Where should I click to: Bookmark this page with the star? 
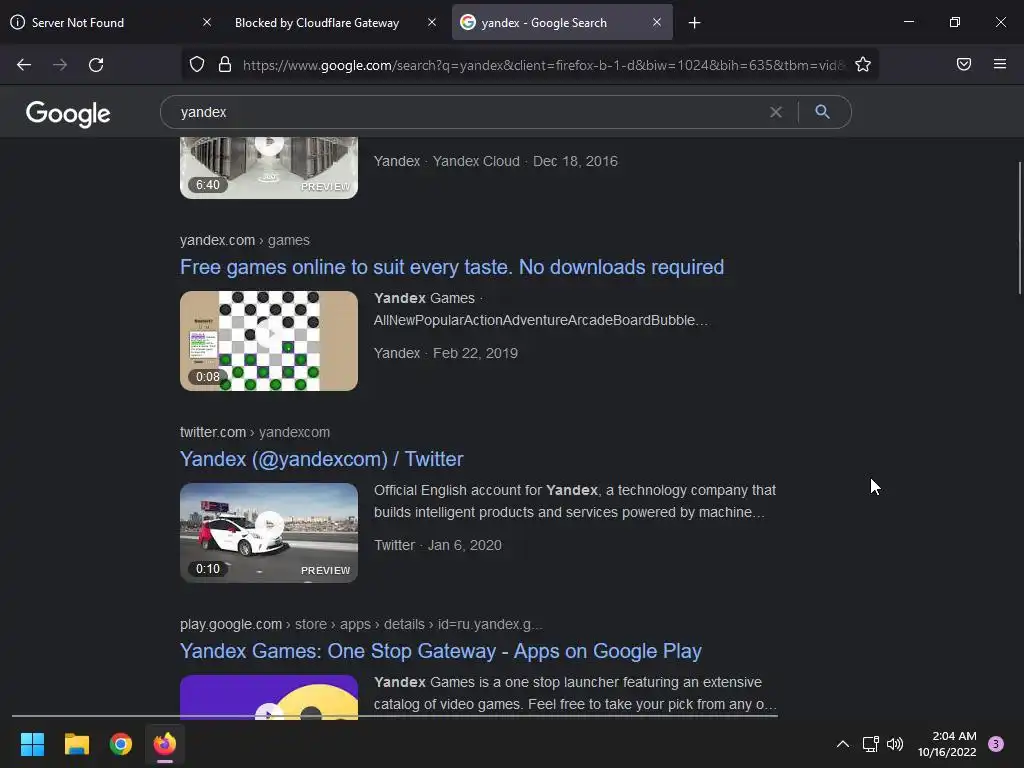(x=863, y=64)
